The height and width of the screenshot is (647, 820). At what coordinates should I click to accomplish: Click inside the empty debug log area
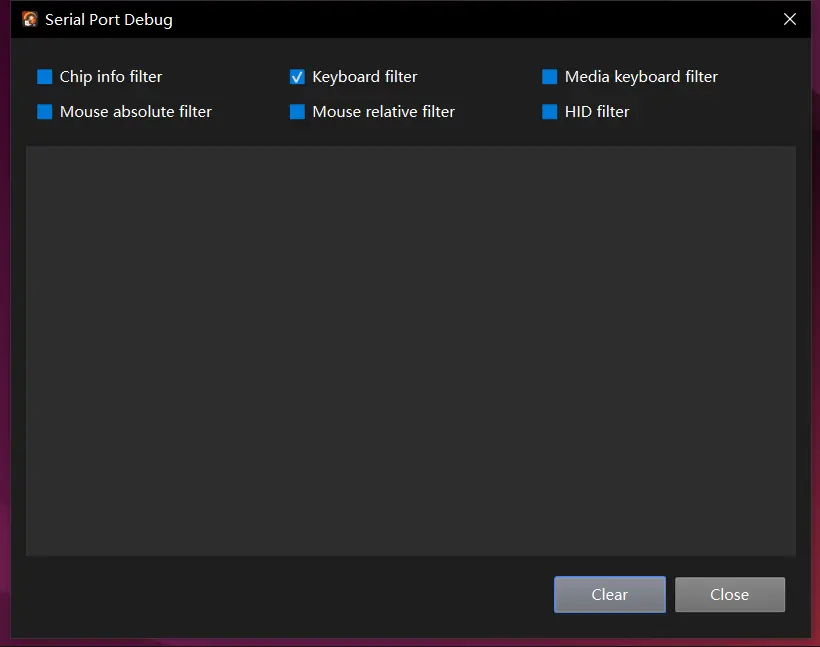click(410, 350)
